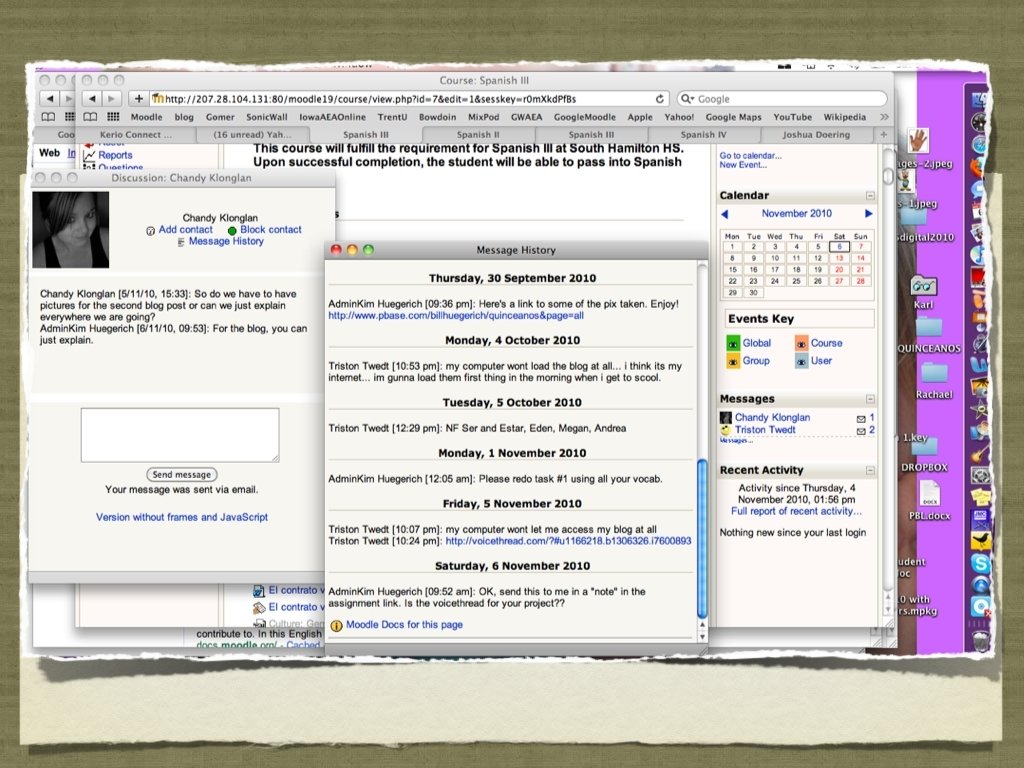Open the pbase.com quinceanos link
The height and width of the screenshot is (768, 1024).
pyautogui.click(x=456, y=315)
